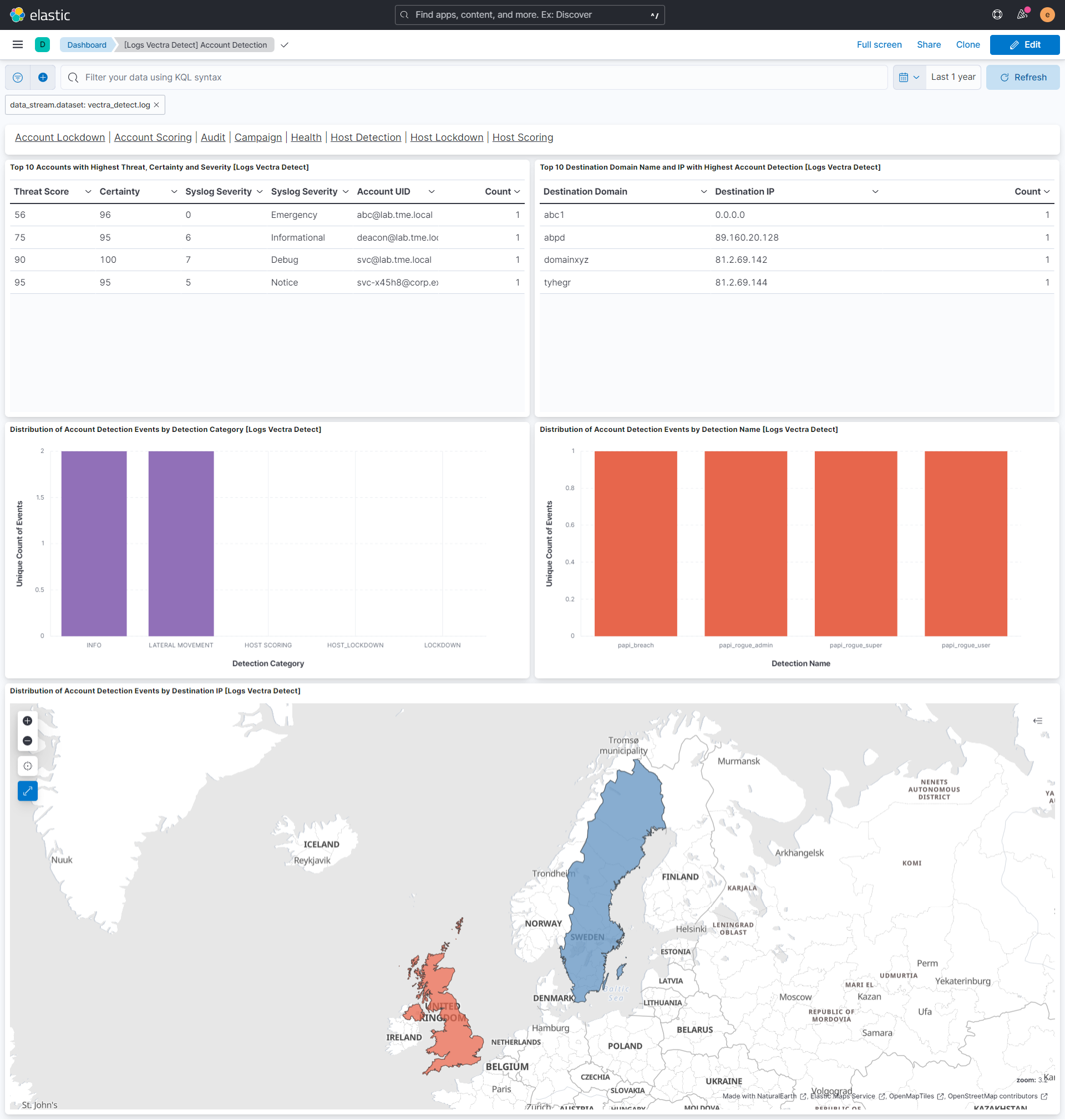
Task: Fit map to data bounds
Action: click(27, 766)
